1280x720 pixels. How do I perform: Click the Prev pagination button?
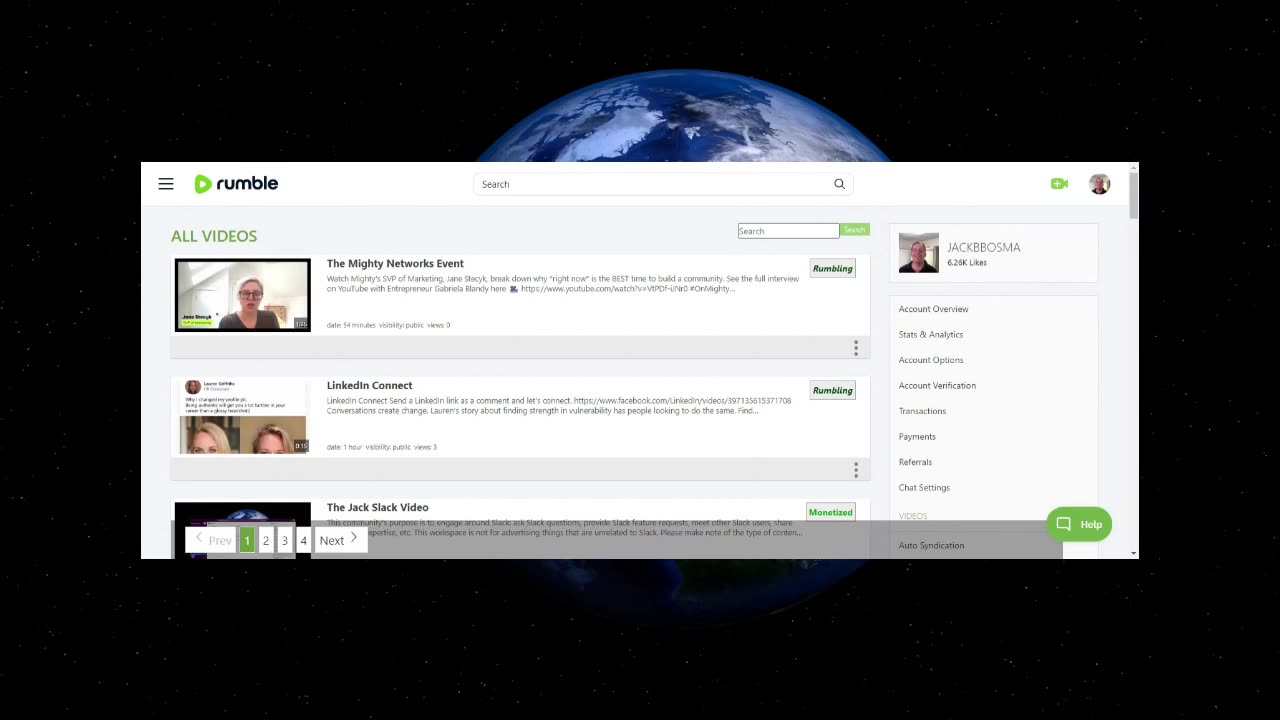[x=211, y=540]
